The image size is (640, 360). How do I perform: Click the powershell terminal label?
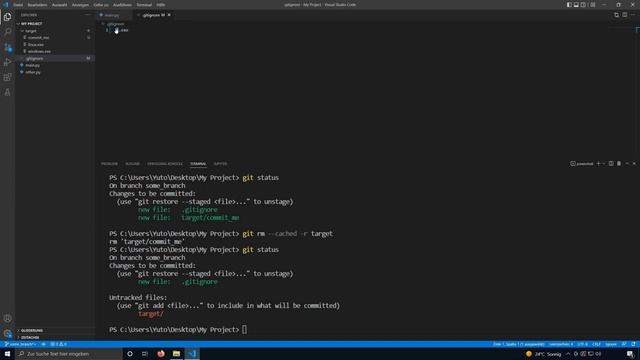[x=582, y=164]
